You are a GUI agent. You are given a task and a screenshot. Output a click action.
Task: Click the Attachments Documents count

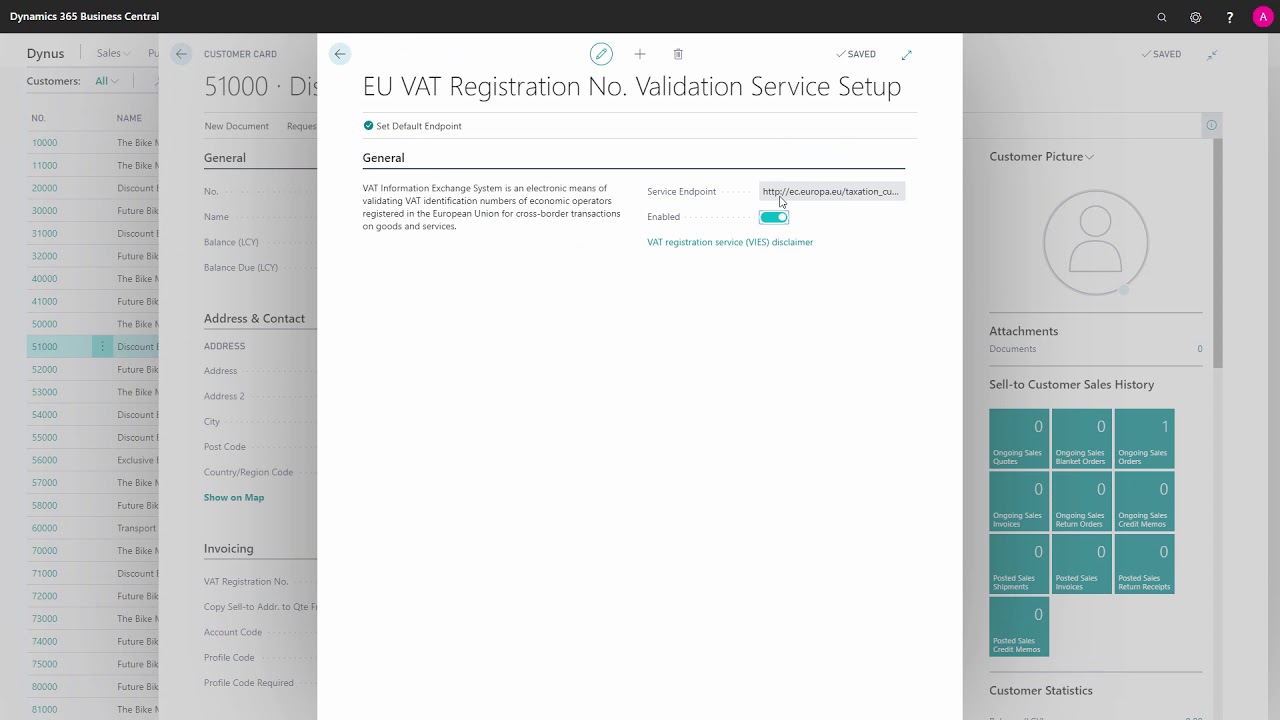1200,349
